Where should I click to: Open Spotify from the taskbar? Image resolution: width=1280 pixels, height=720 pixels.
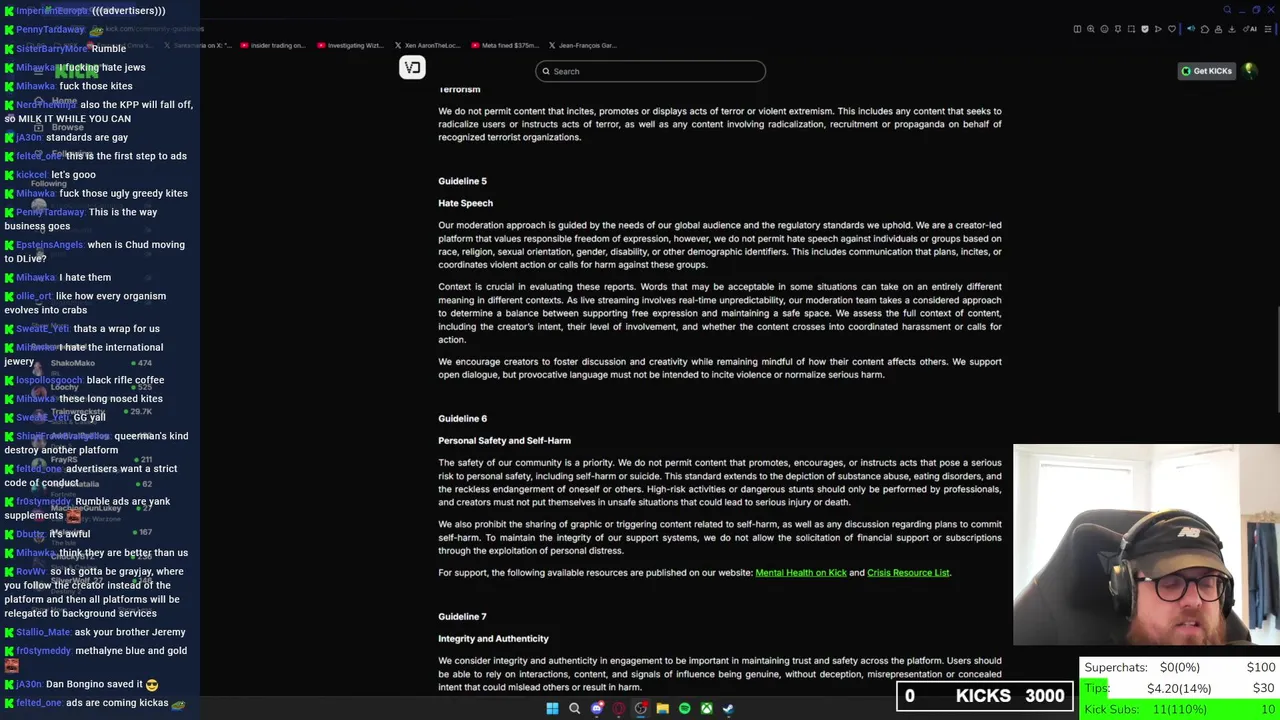point(684,708)
